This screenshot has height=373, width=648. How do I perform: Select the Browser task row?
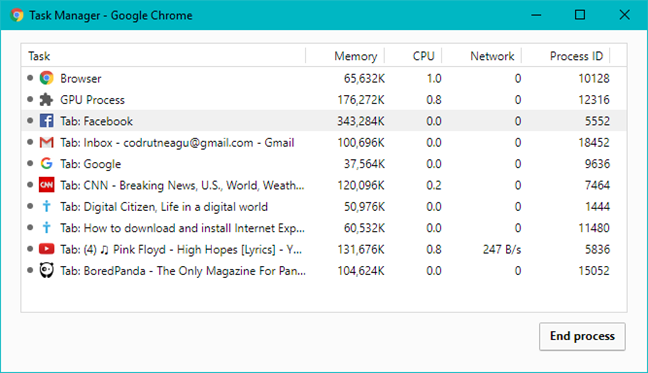click(x=324, y=78)
